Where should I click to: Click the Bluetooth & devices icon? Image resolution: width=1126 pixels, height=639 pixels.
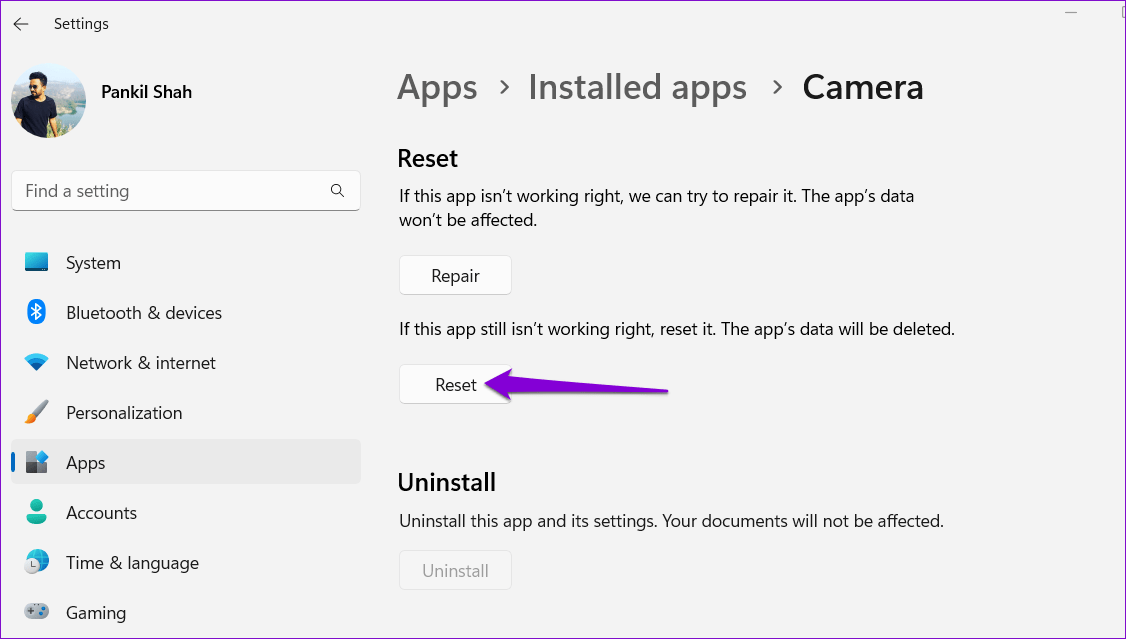click(36, 312)
